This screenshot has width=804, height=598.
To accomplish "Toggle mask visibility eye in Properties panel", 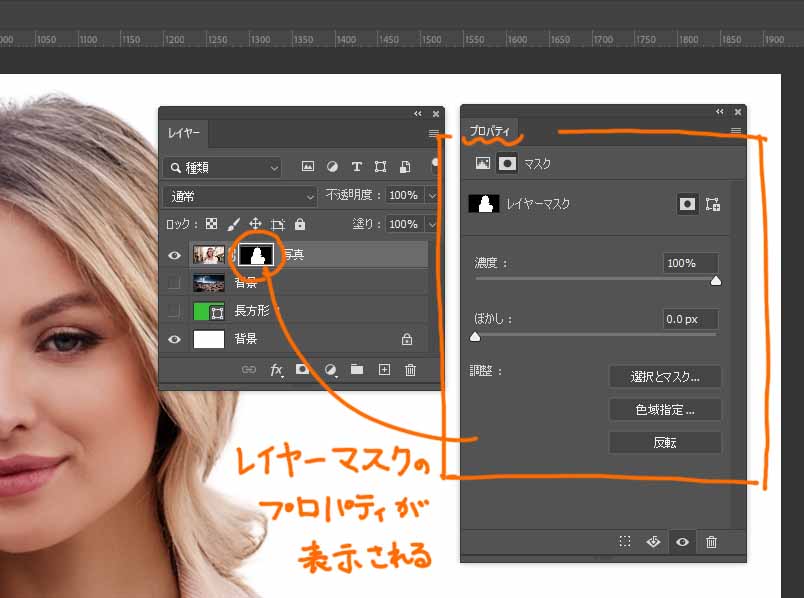I will pos(682,541).
